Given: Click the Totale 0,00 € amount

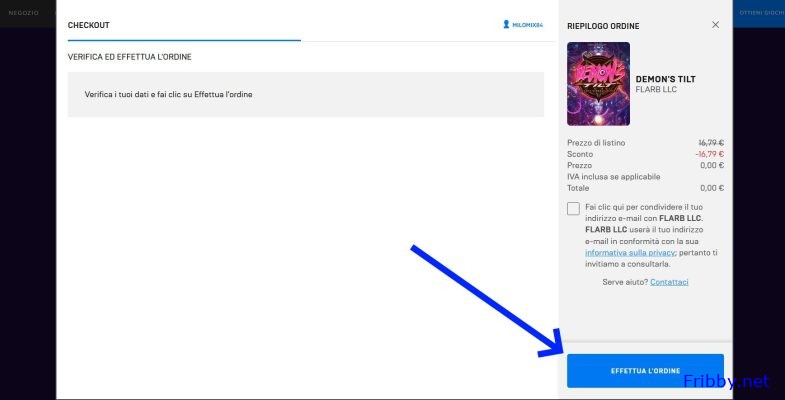Looking at the screenshot, I should pyautogui.click(x=711, y=187).
